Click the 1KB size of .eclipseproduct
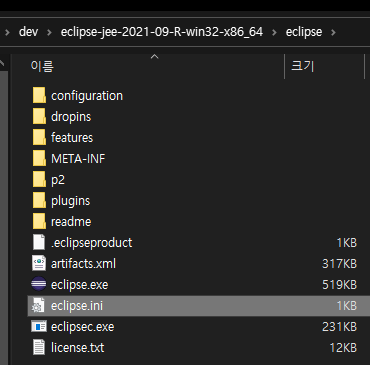370x365 pixels. click(347, 243)
